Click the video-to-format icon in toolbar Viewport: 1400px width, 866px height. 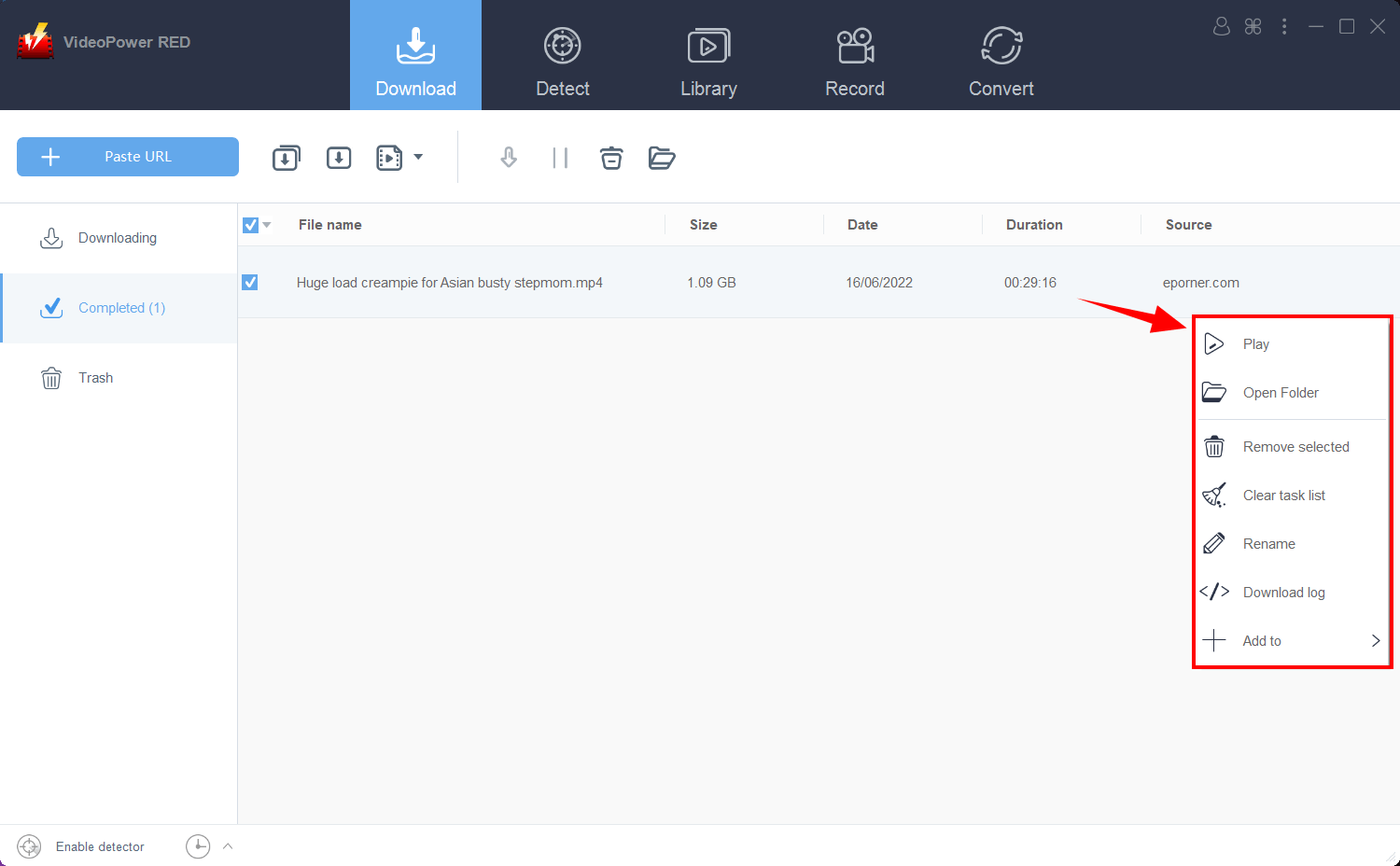[389, 158]
